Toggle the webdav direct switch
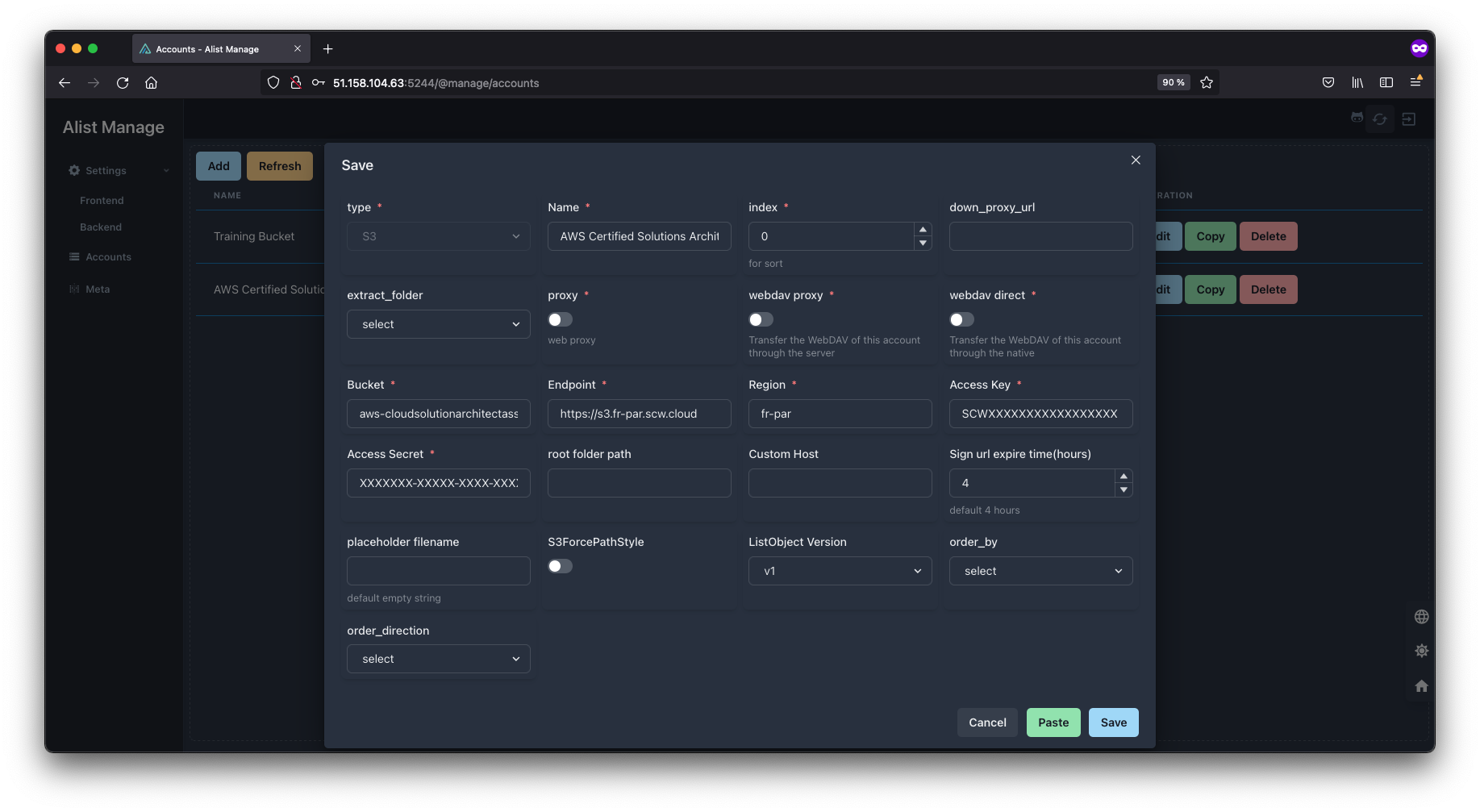Viewport: 1480px width, 812px height. (x=961, y=319)
